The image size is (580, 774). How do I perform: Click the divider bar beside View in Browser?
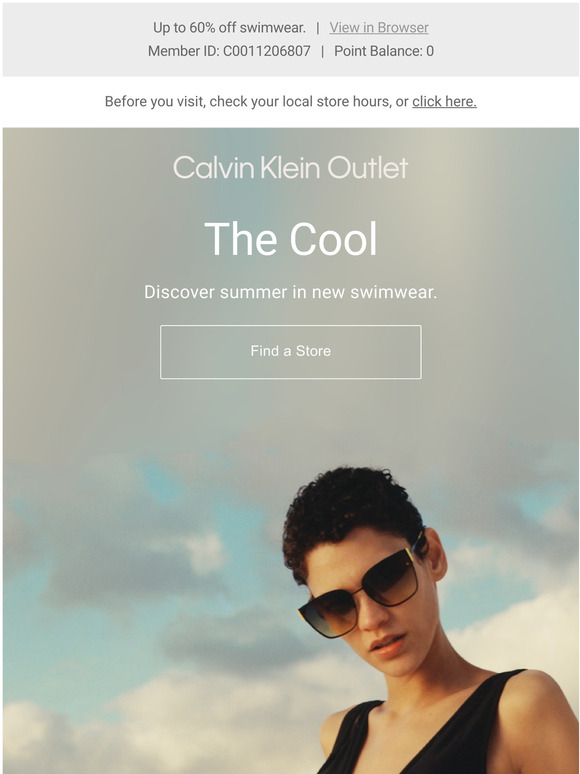(318, 28)
